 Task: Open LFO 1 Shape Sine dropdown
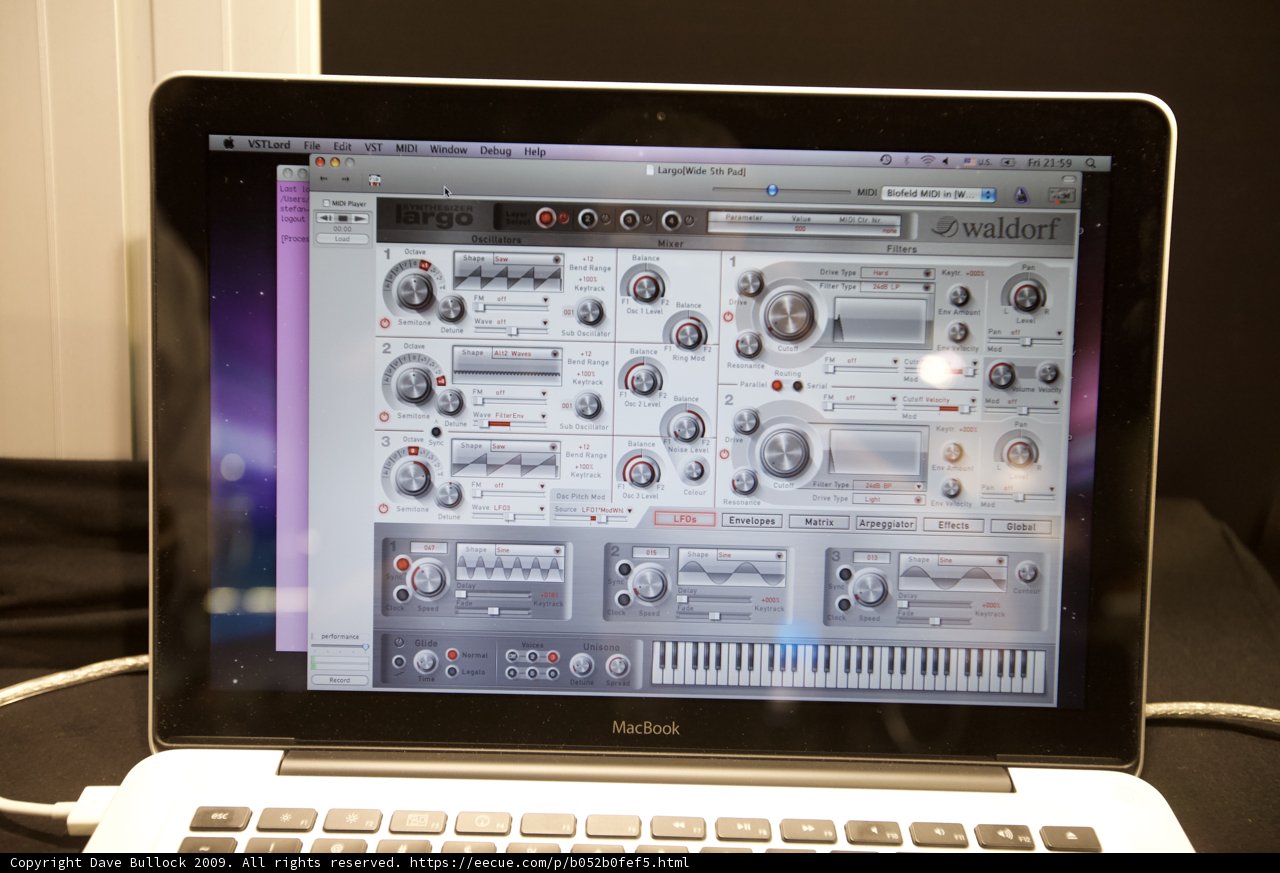point(528,549)
